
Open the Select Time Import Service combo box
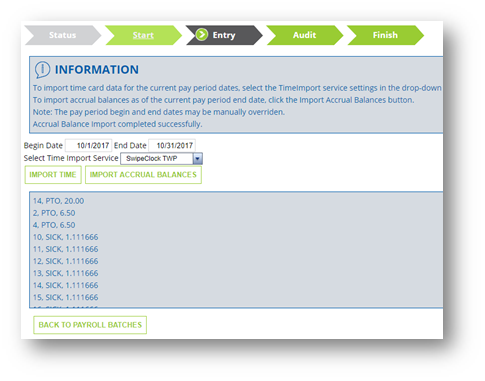pyautogui.click(x=161, y=159)
